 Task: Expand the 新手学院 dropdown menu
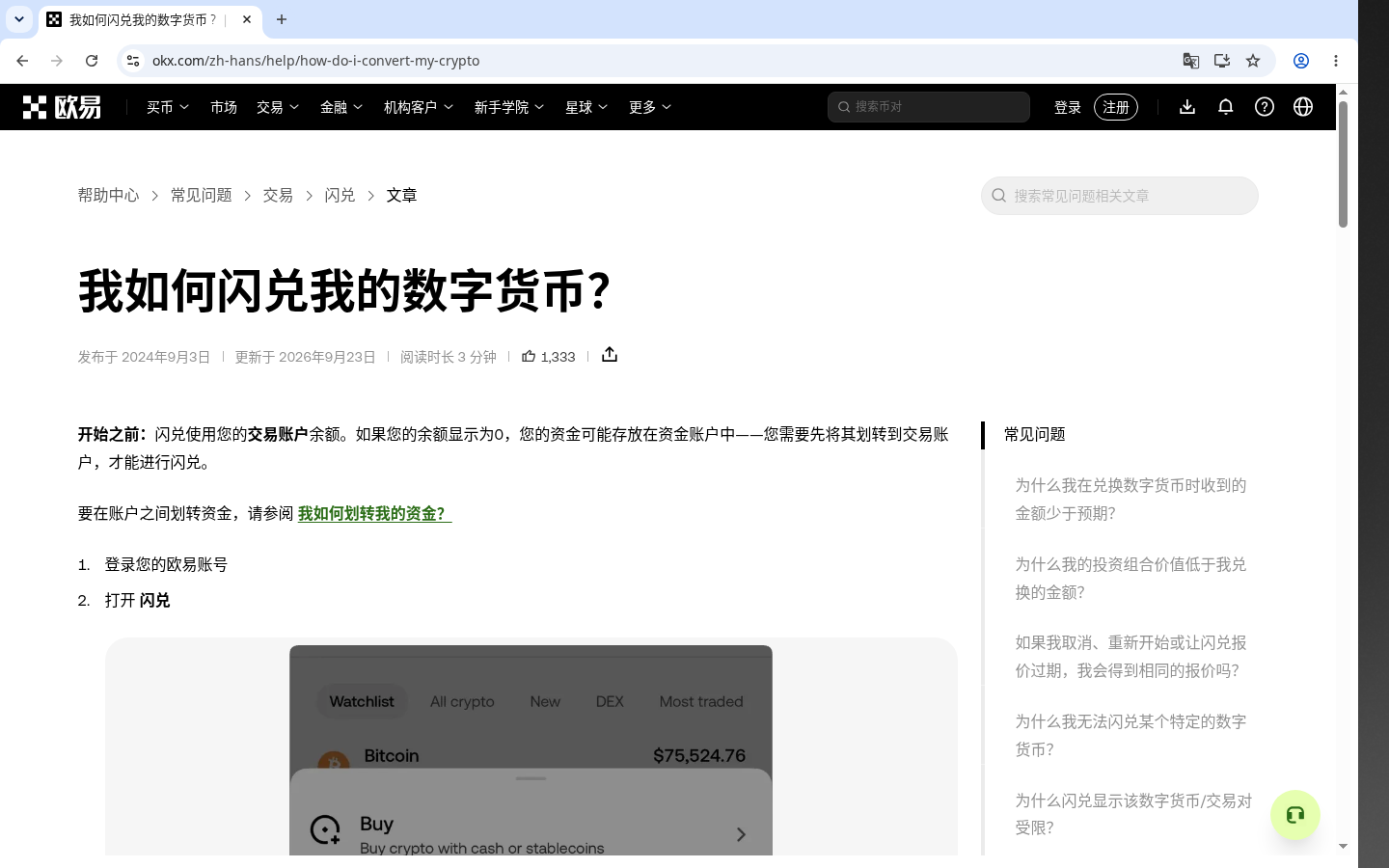click(509, 107)
